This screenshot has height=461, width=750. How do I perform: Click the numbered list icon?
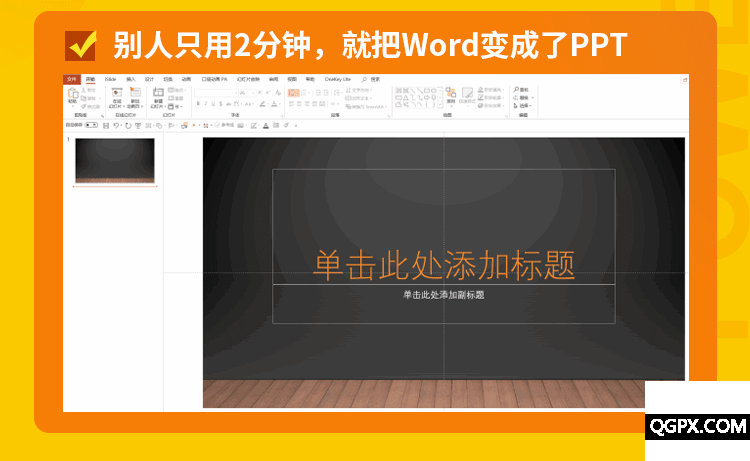pos(304,93)
